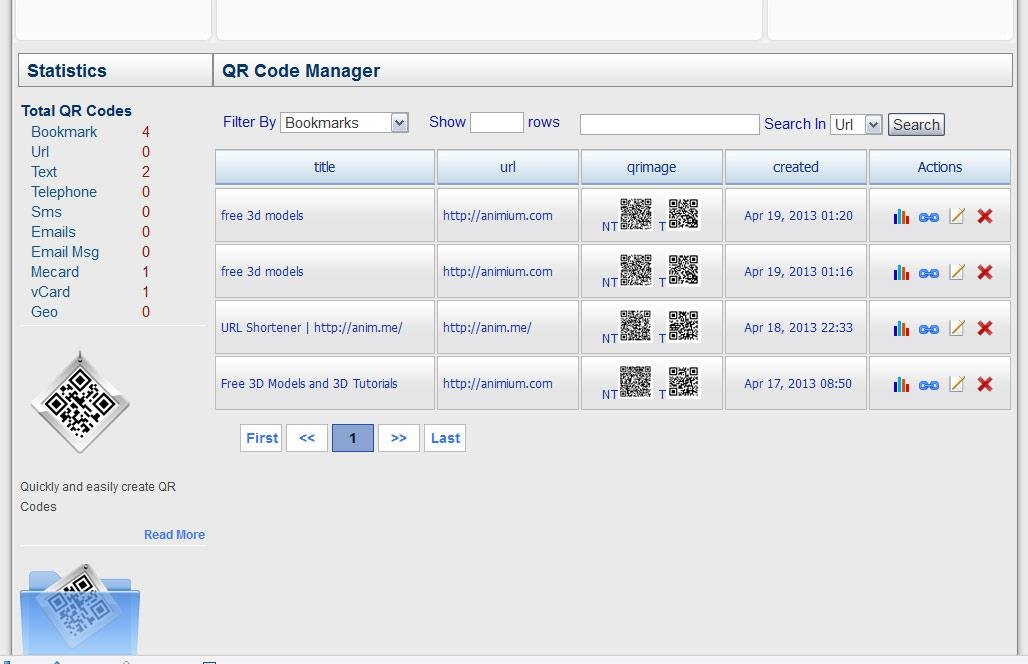Select the T QR image for URL Shortener
1028x664 pixels.
point(684,325)
